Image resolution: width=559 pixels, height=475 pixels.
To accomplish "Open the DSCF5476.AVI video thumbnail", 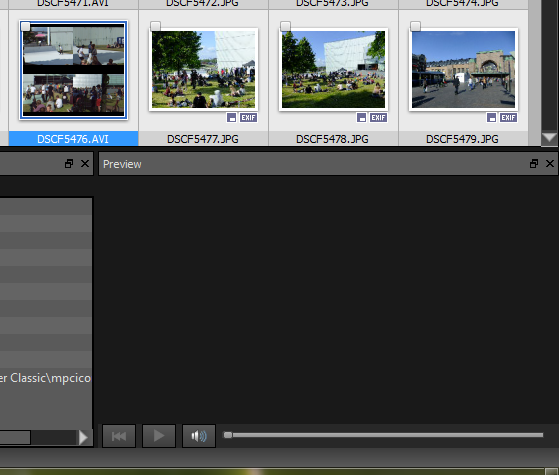I will coord(73,70).
